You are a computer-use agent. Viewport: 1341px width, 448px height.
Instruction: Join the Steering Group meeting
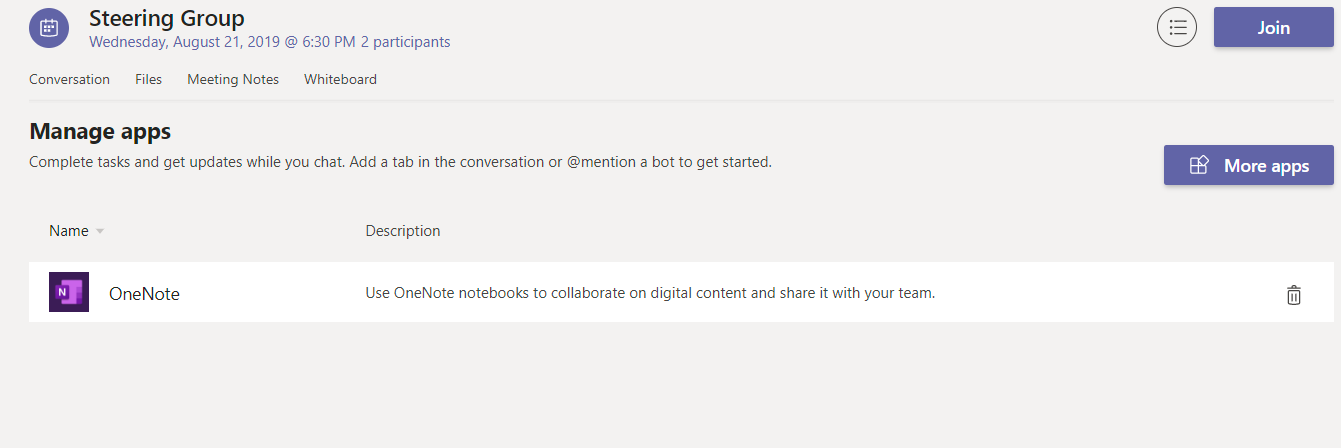point(1273,27)
